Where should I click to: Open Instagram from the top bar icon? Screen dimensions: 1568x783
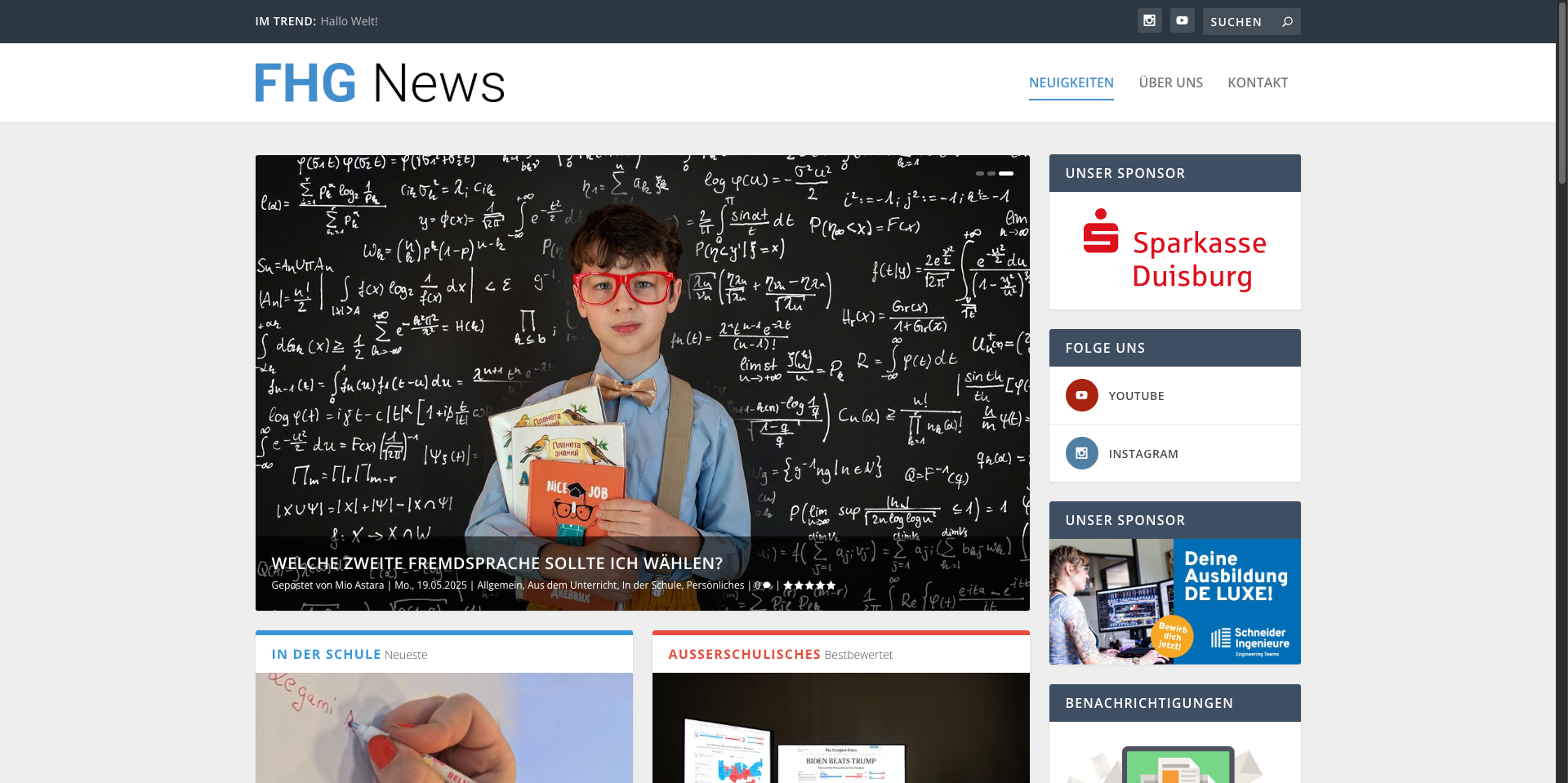coord(1149,21)
